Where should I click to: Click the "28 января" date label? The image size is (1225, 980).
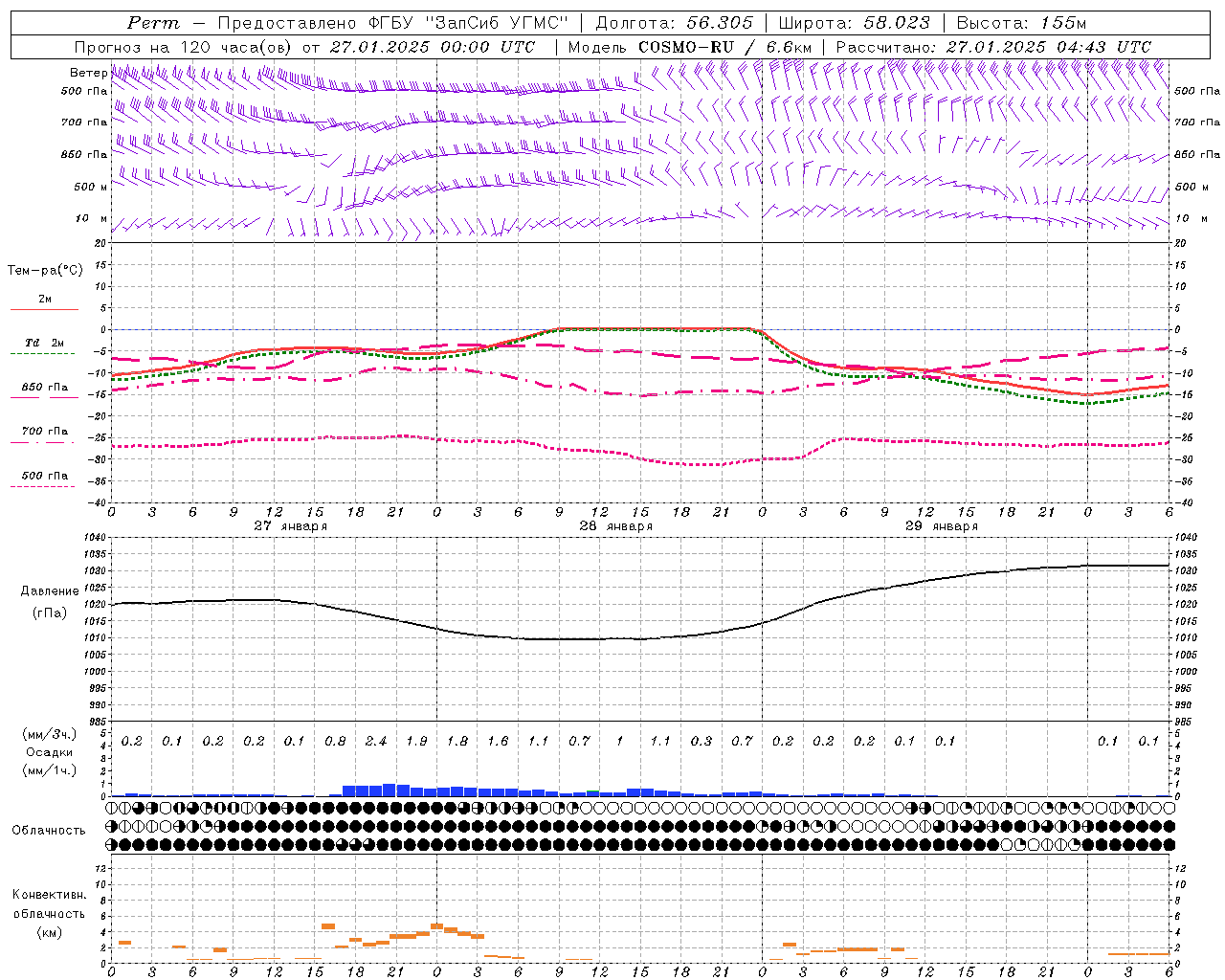point(615,526)
